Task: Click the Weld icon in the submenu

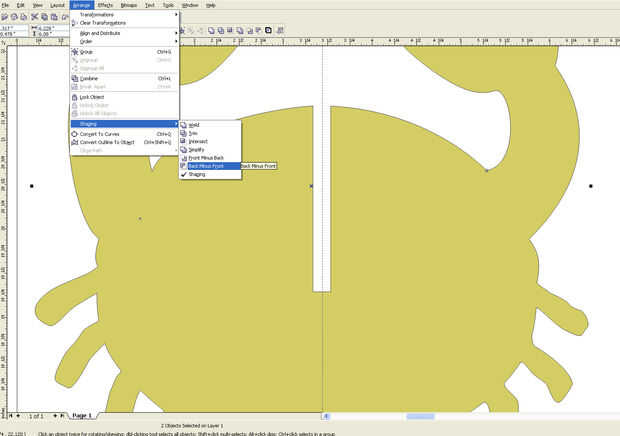Action: pos(183,125)
